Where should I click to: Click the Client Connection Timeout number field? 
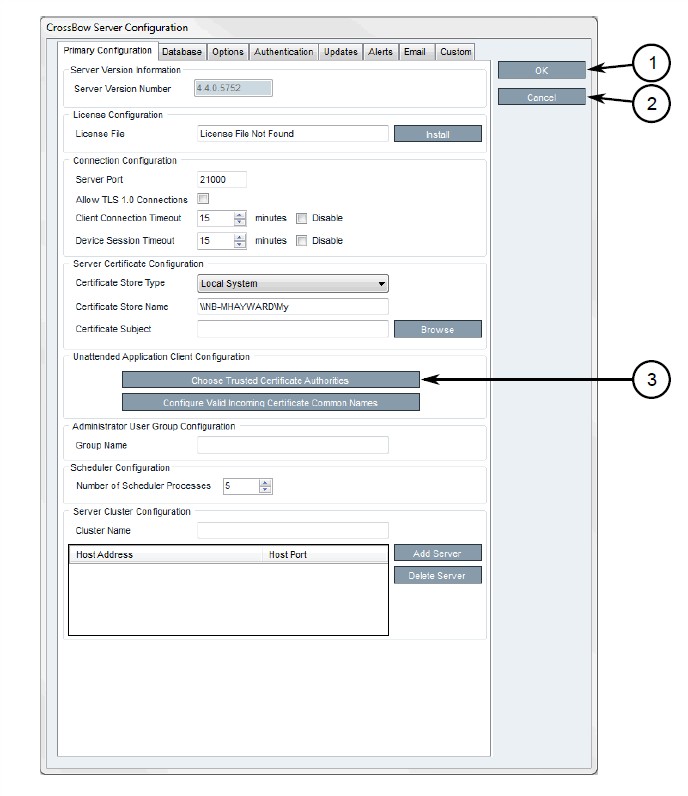[x=216, y=218]
